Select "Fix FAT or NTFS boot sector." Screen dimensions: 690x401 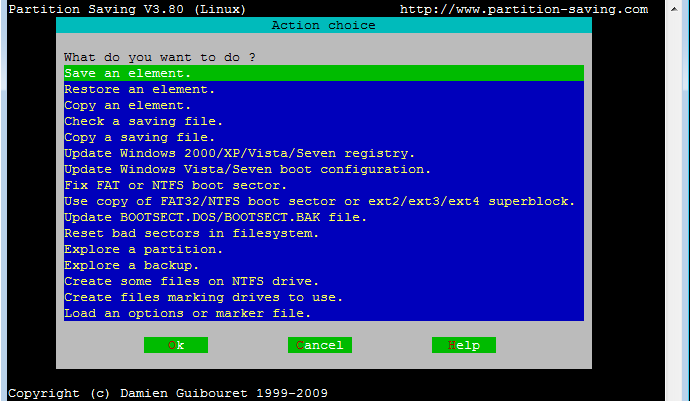coord(324,185)
